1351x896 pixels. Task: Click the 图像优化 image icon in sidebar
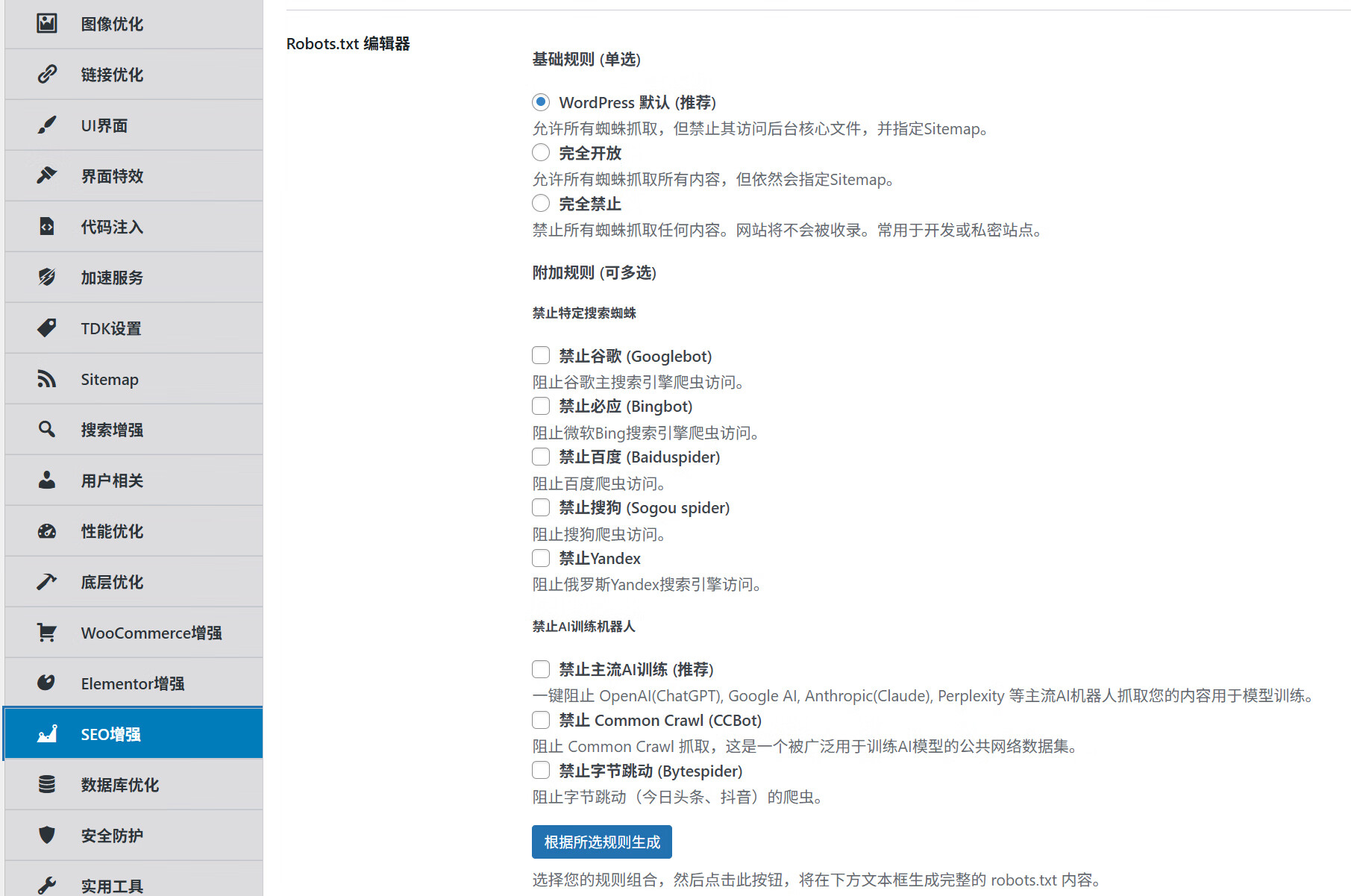[47, 23]
